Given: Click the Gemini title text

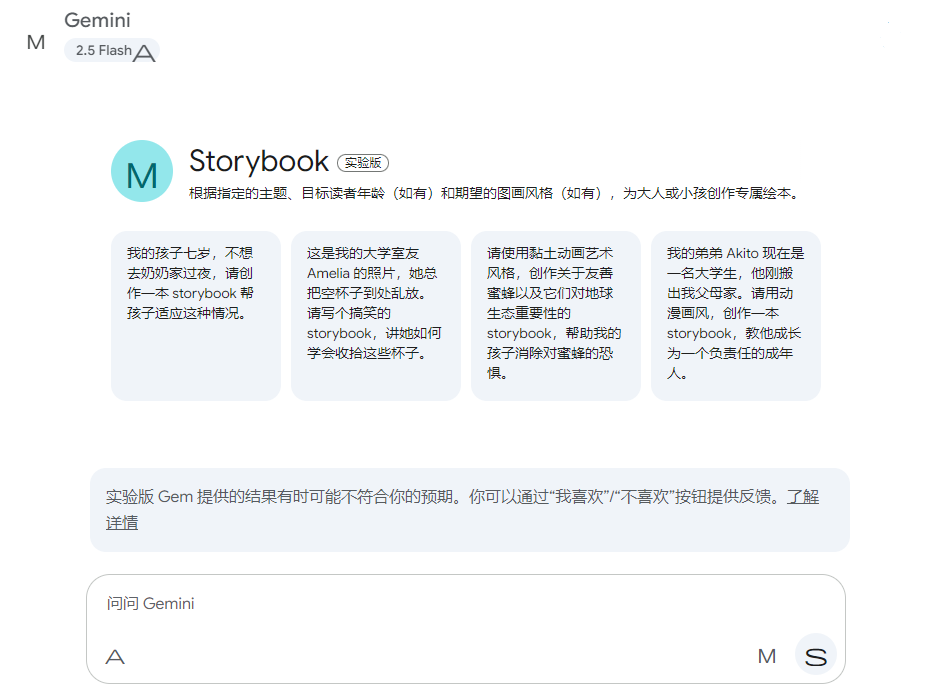Looking at the screenshot, I should [x=97, y=20].
